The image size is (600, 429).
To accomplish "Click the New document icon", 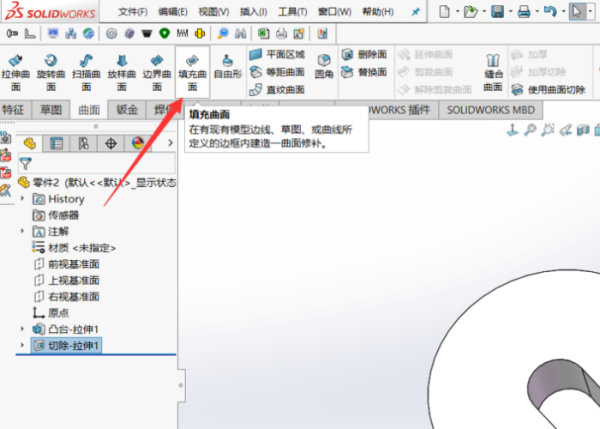I will pos(444,11).
